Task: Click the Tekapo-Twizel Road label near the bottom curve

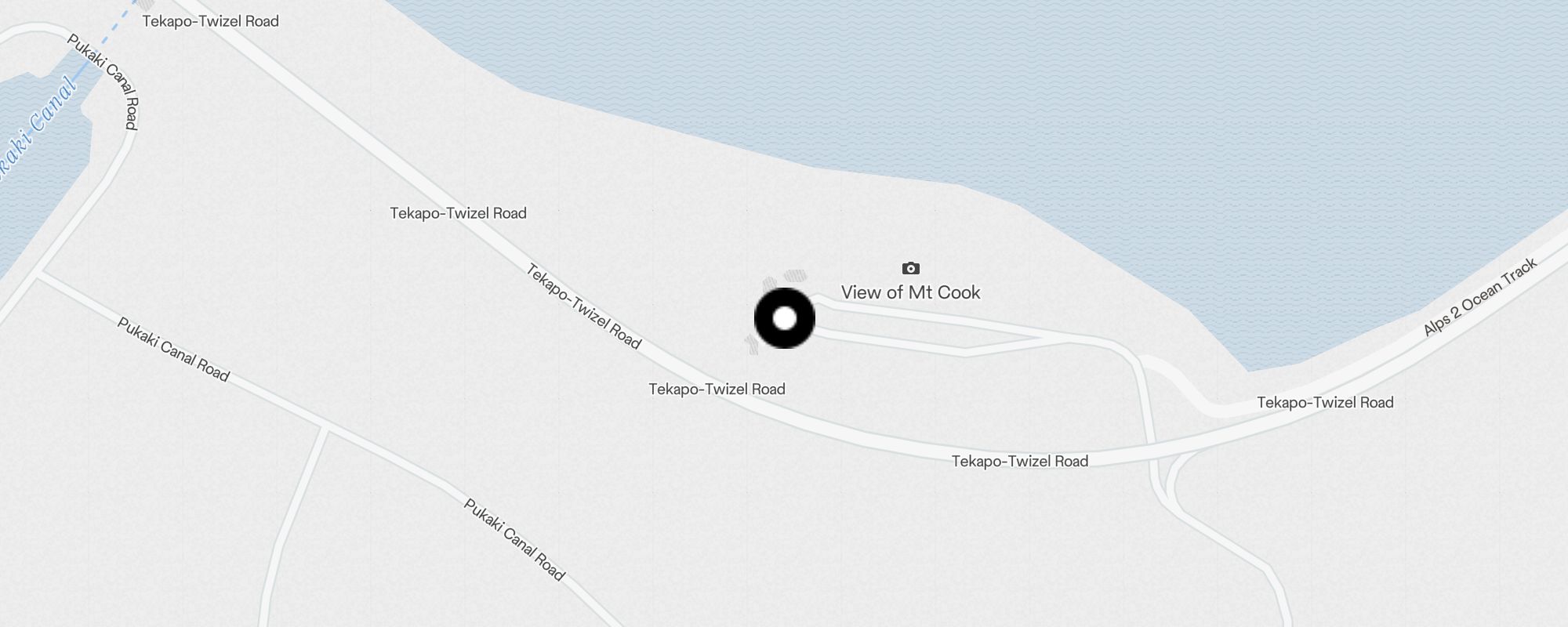Action: tap(1019, 462)
